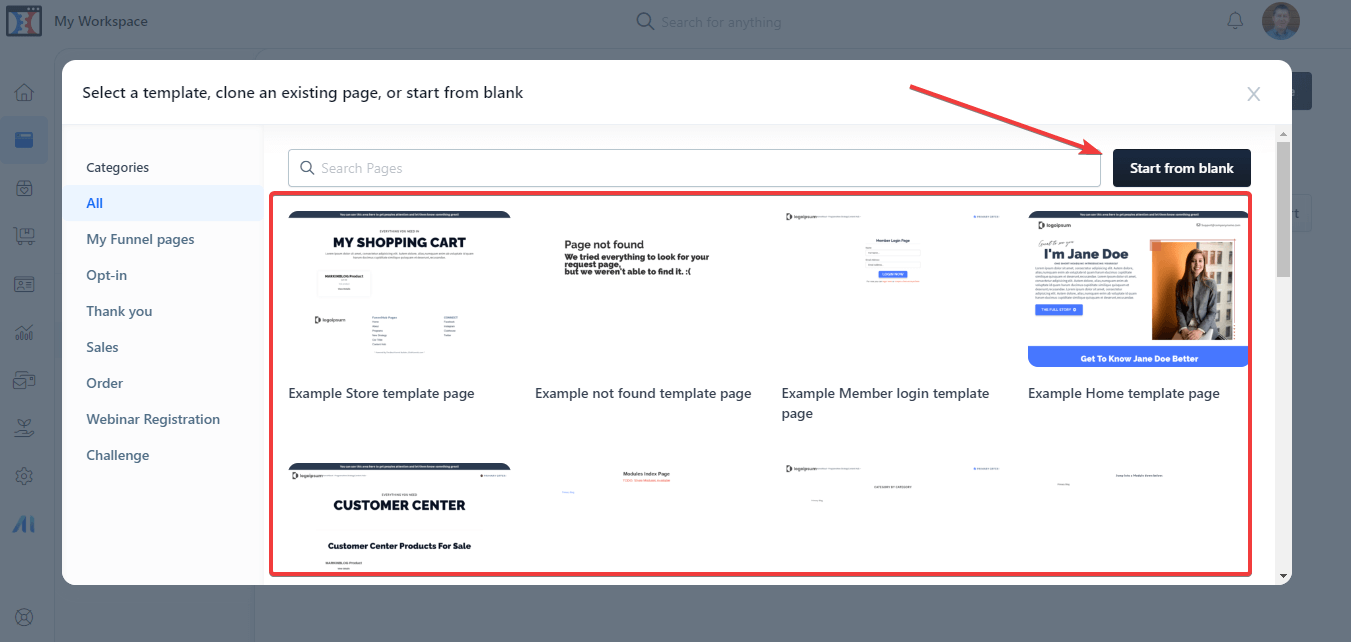Open the notification bell
The height and width of the screenshot is (642, 1351).
coord(1234,20)
